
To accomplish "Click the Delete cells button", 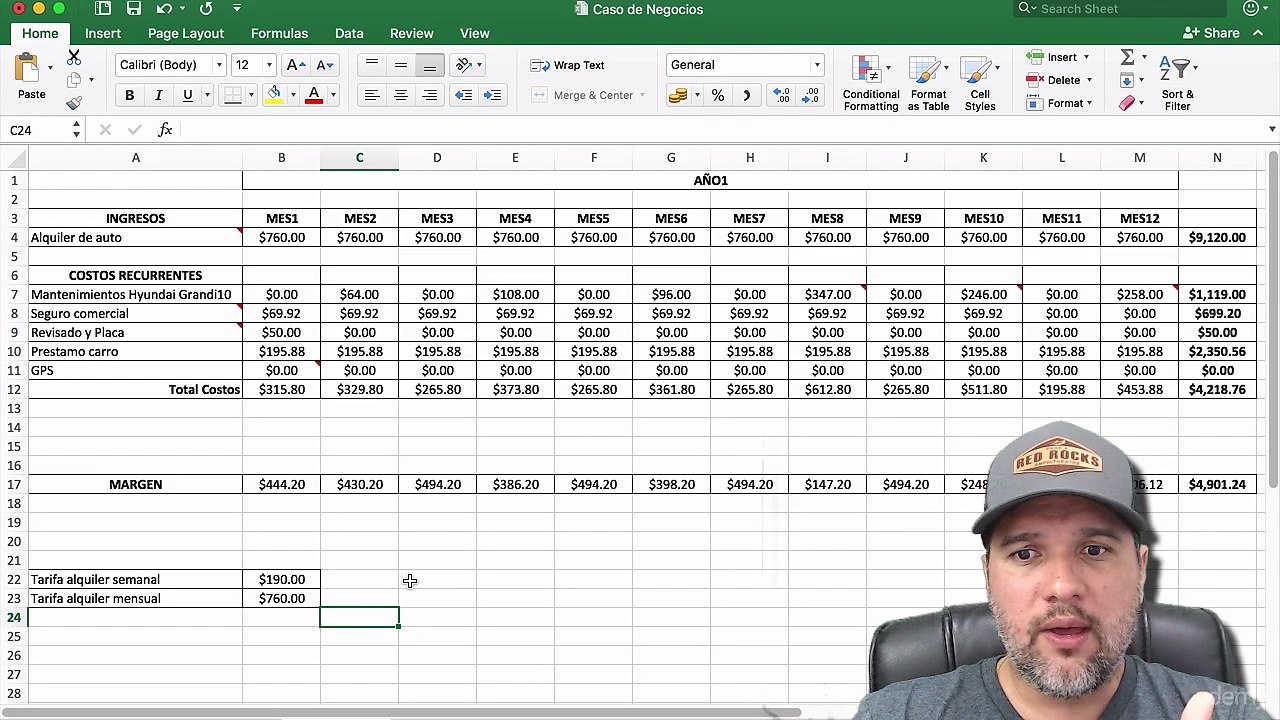I will coord(1057,80).
